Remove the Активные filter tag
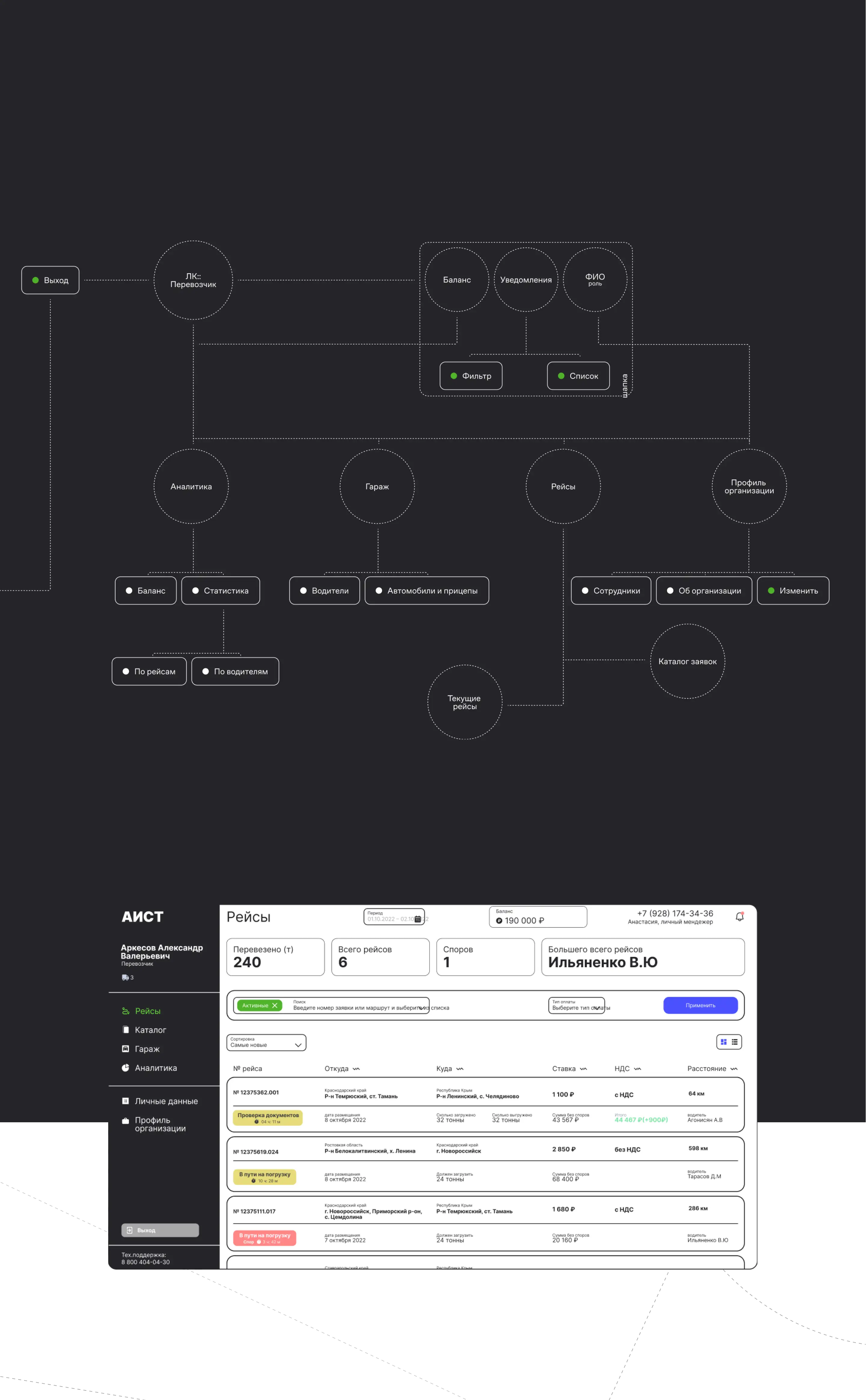Viewport: 866px width, 1400px height. click(274, 1005)
